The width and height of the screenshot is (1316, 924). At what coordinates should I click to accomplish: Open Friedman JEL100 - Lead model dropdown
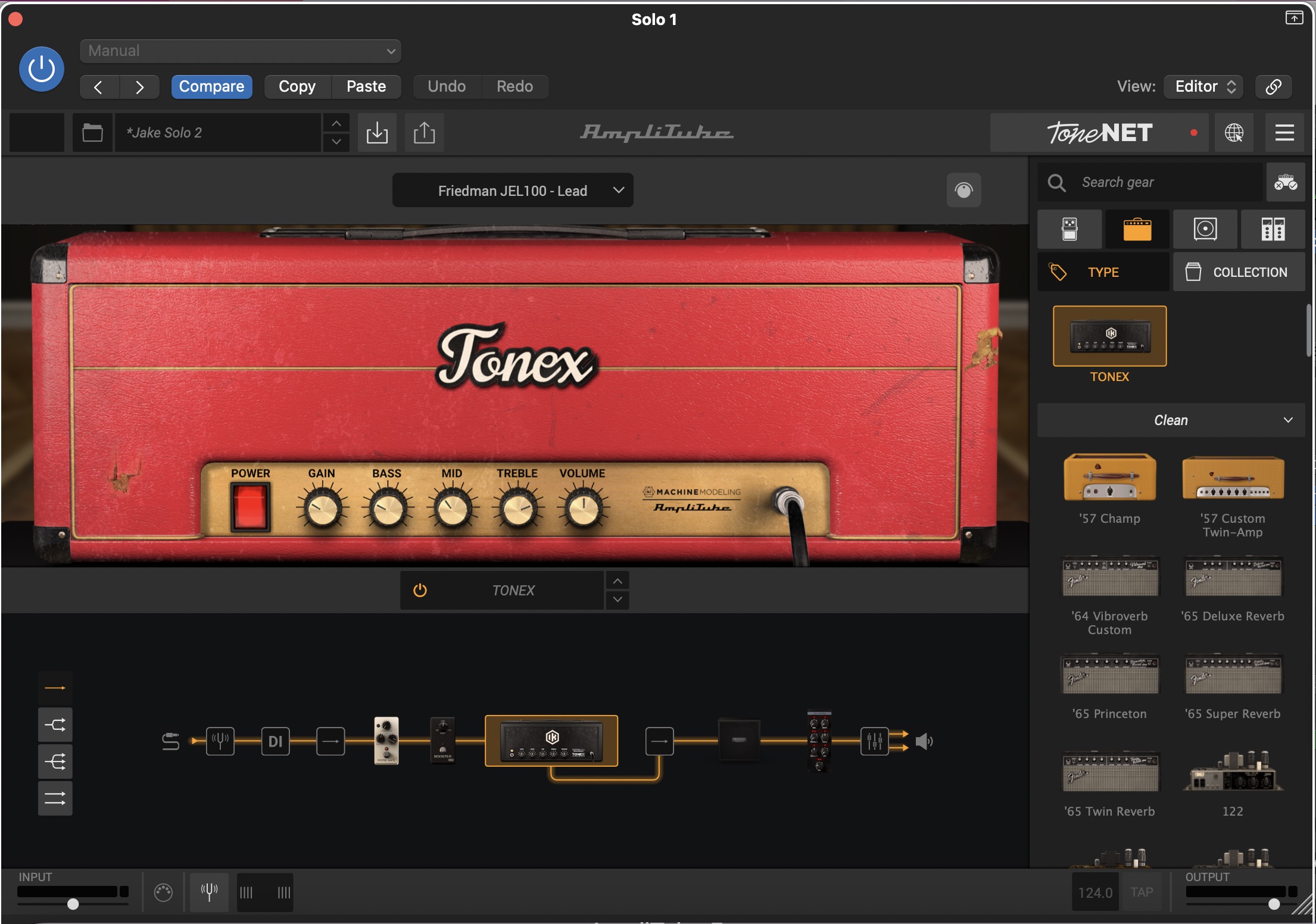point(513,191)
